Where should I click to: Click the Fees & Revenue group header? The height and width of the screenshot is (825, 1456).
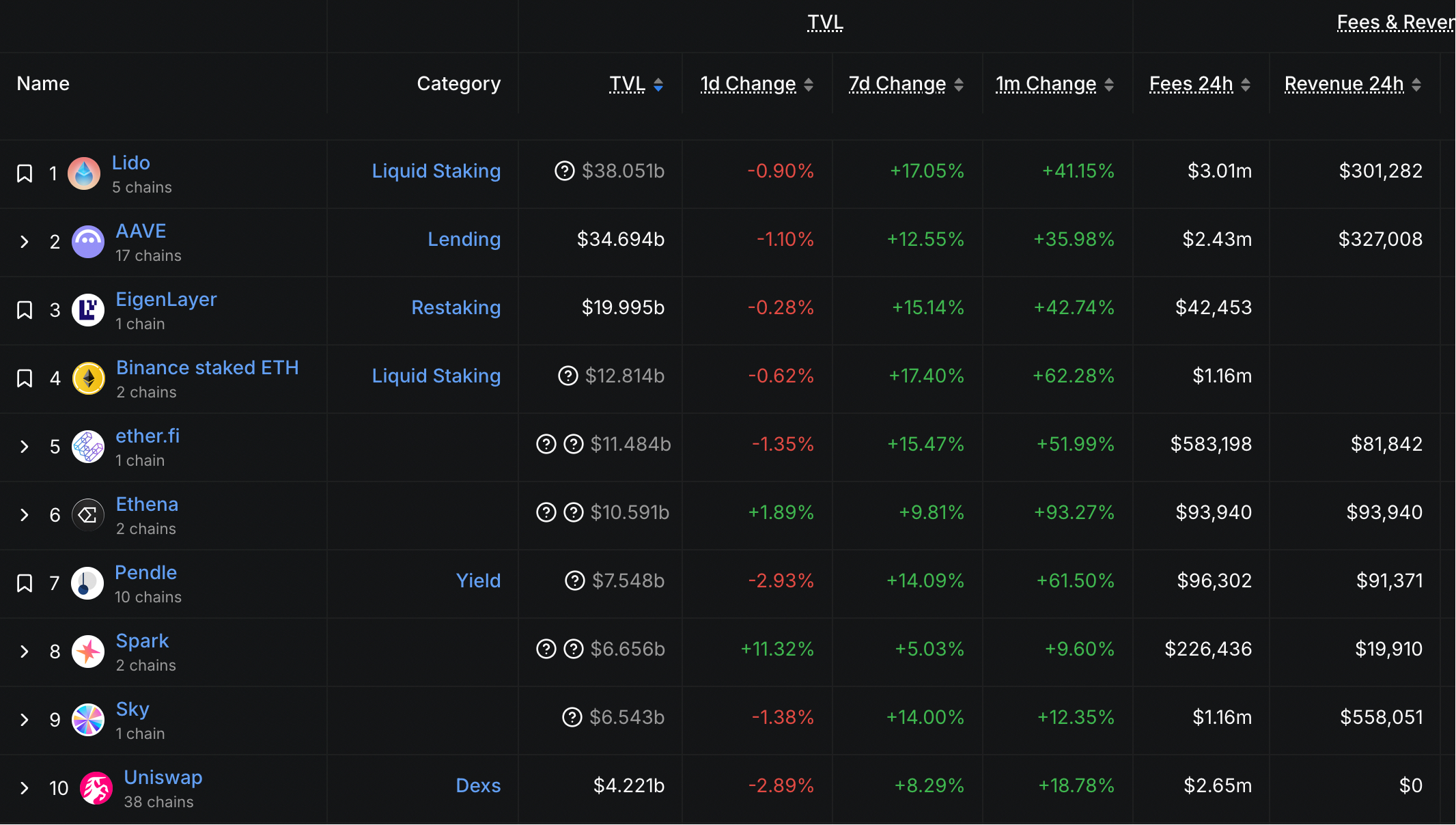1396,23
